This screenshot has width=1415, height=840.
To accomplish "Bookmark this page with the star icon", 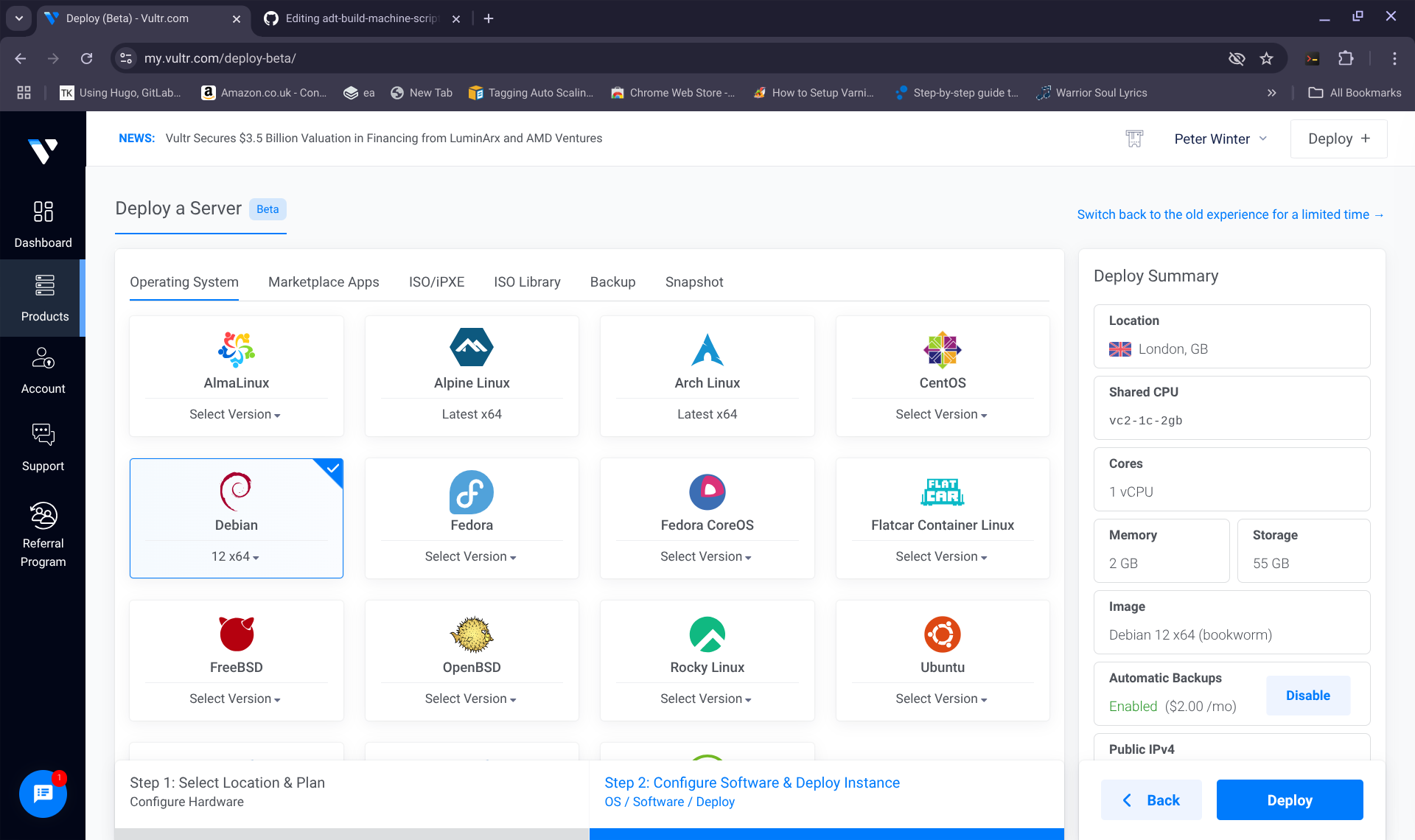I will click(x=1266, y=58).
